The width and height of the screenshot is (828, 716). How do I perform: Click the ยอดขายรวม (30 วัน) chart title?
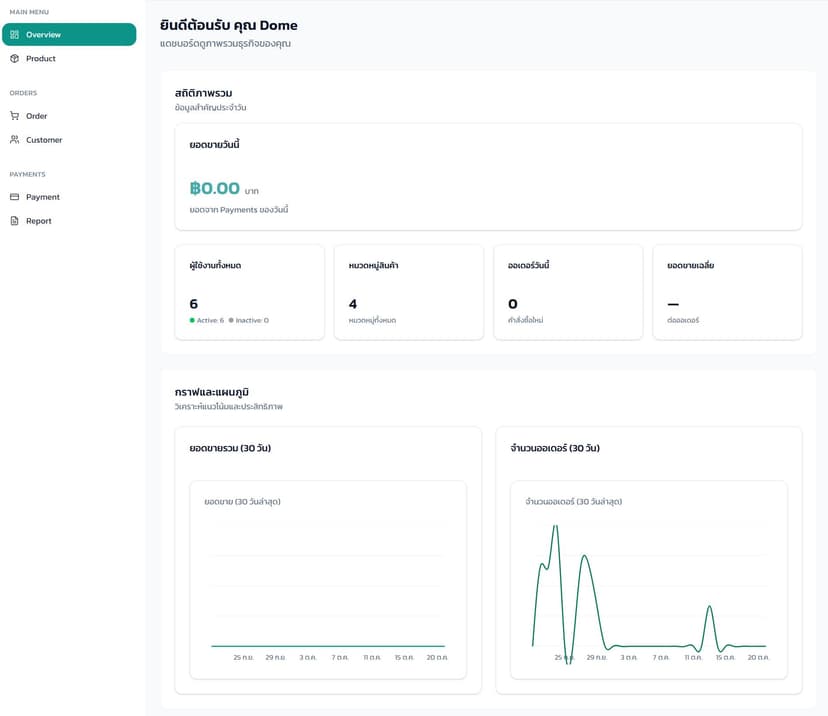230,448
